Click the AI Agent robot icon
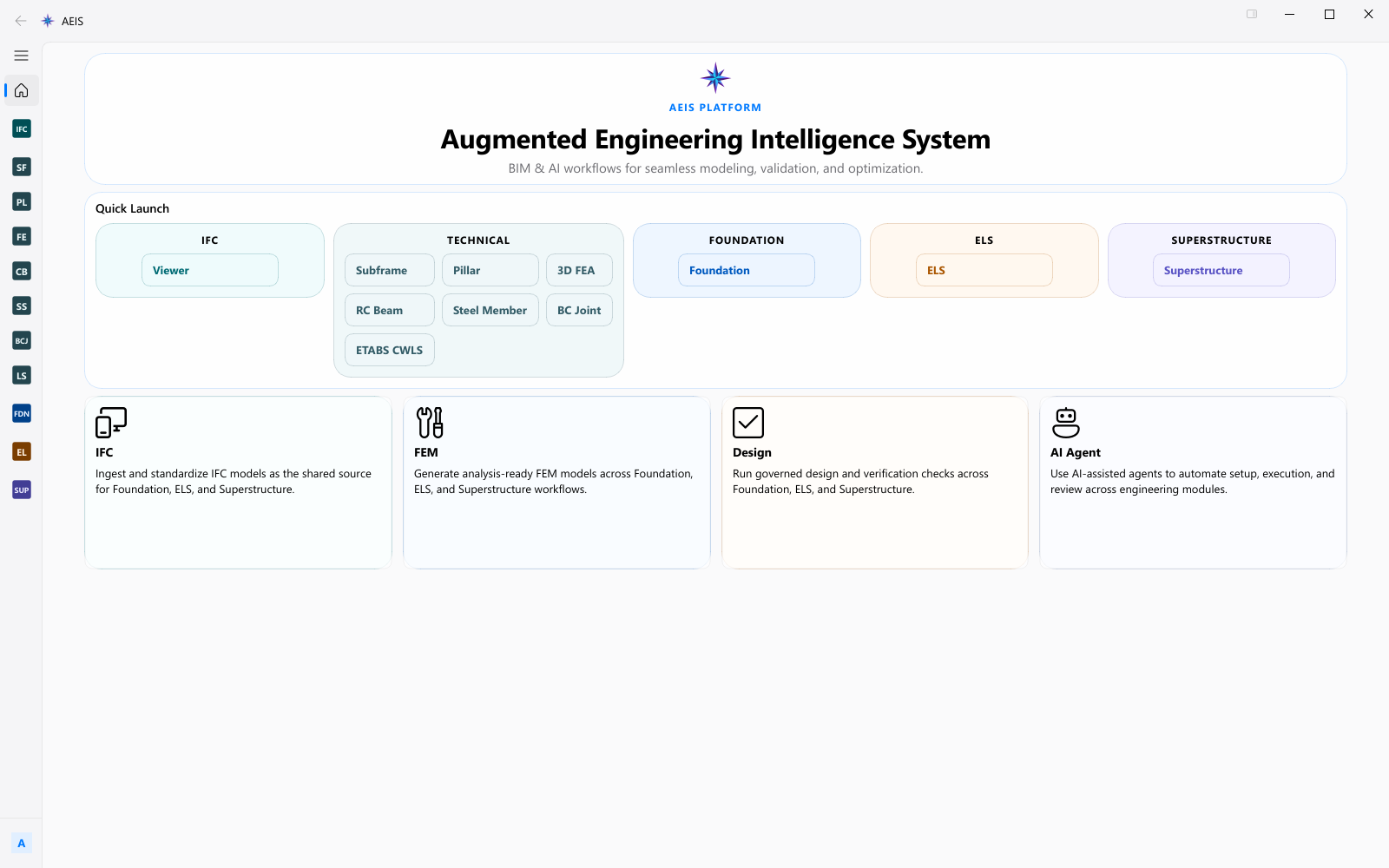Screen dimensions: 1389x868 click(1066, 423)
